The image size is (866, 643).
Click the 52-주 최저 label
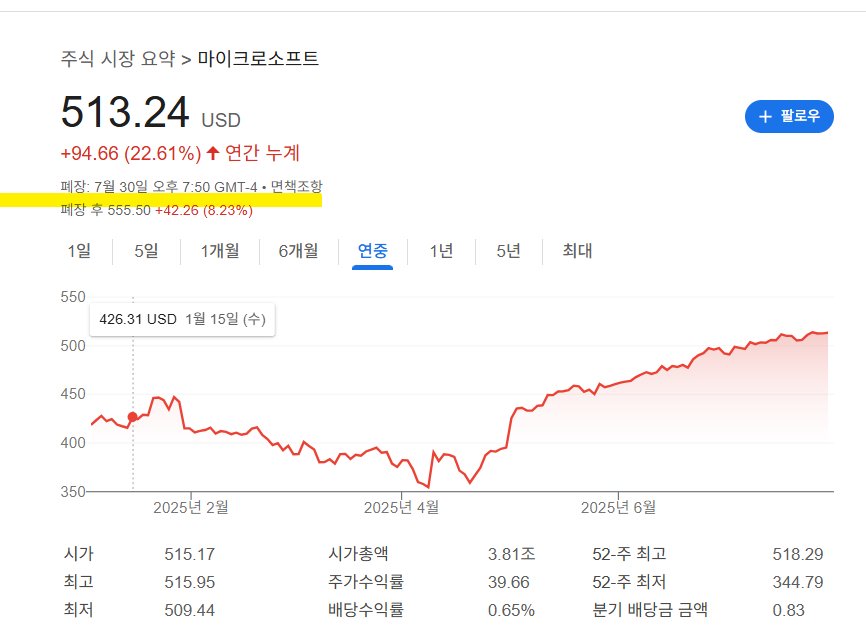tap(629, 582)
